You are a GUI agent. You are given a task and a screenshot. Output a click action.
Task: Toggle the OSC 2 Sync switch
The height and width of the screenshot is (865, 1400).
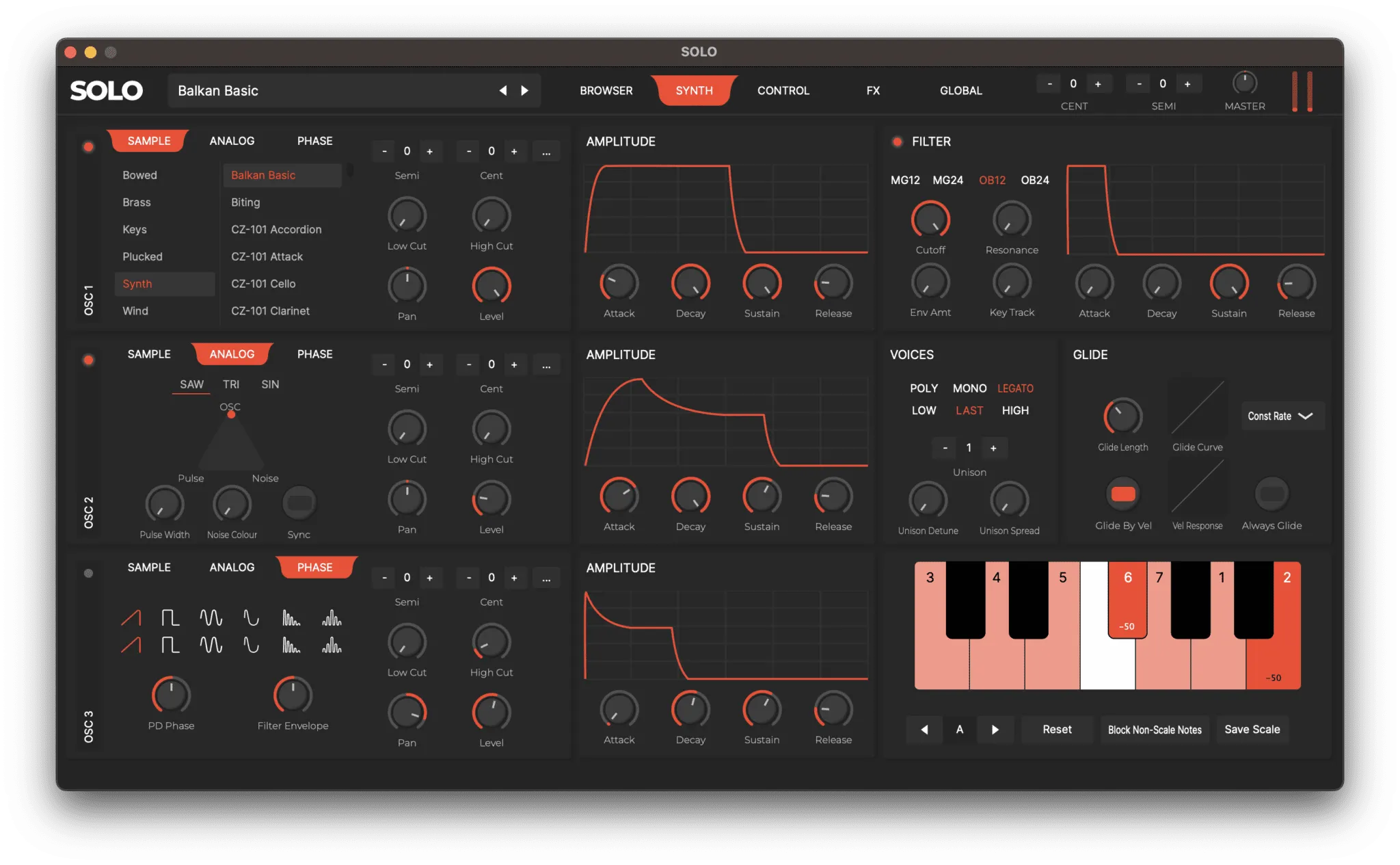(x=299, y=503)
